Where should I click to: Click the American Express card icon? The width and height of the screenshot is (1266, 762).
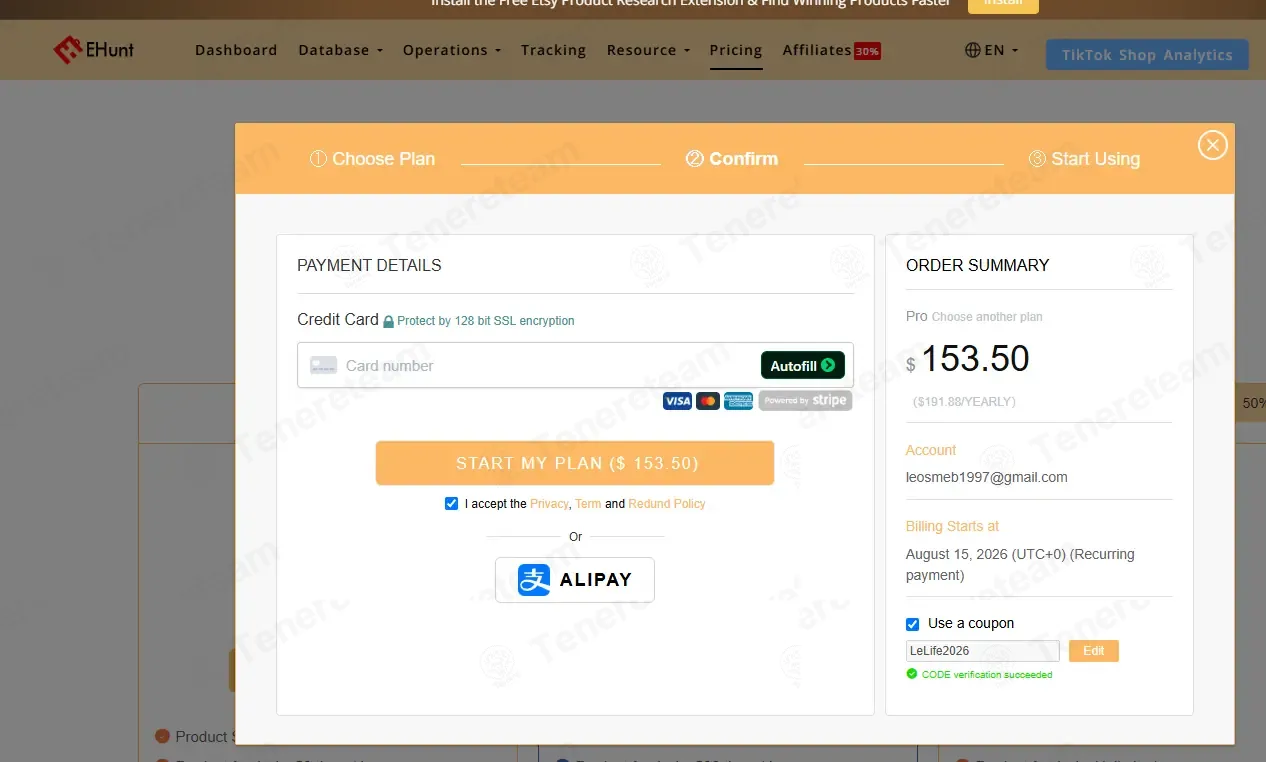click(x=738, y=401)
